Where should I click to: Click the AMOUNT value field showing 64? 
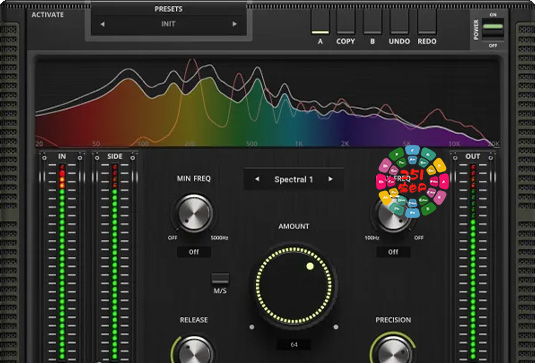tap(294, 345)
